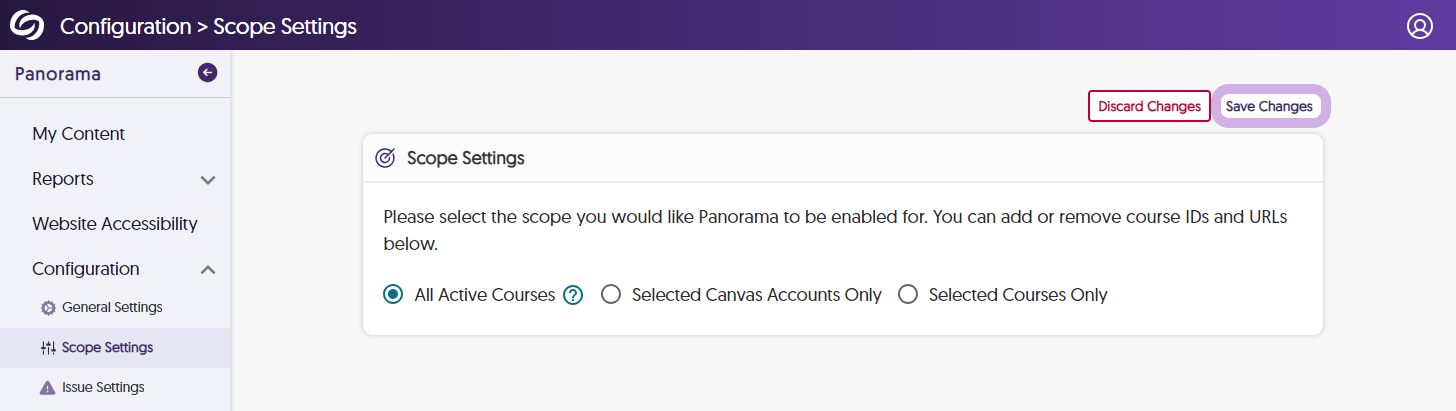The height and width of the screenshot is (411, 1456).
Task: Expand the Reports menu chevron
Action: [208, 180]
